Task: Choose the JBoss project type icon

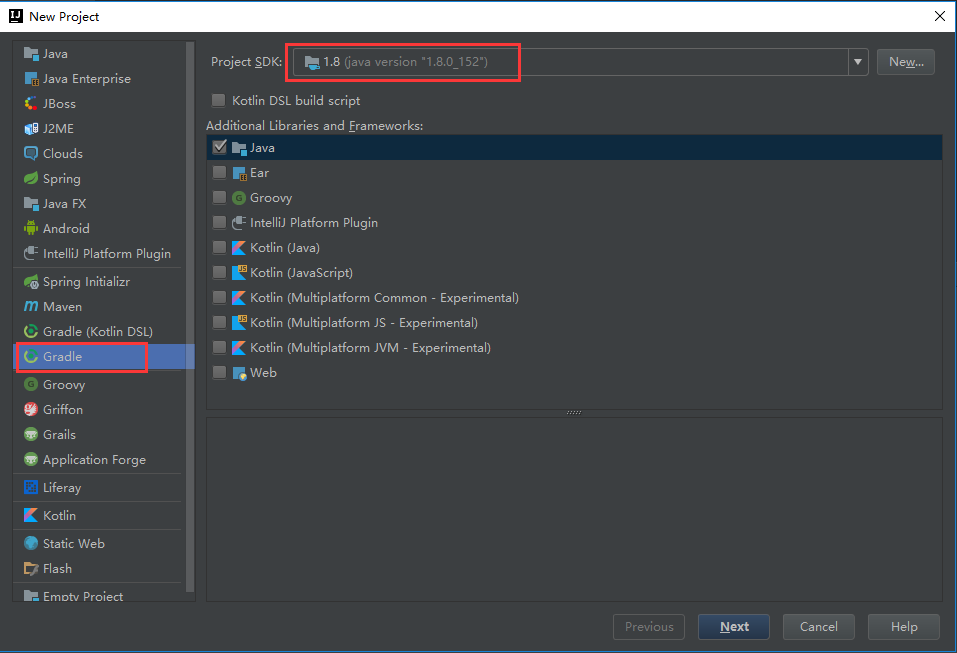Action: pos(31,104)
